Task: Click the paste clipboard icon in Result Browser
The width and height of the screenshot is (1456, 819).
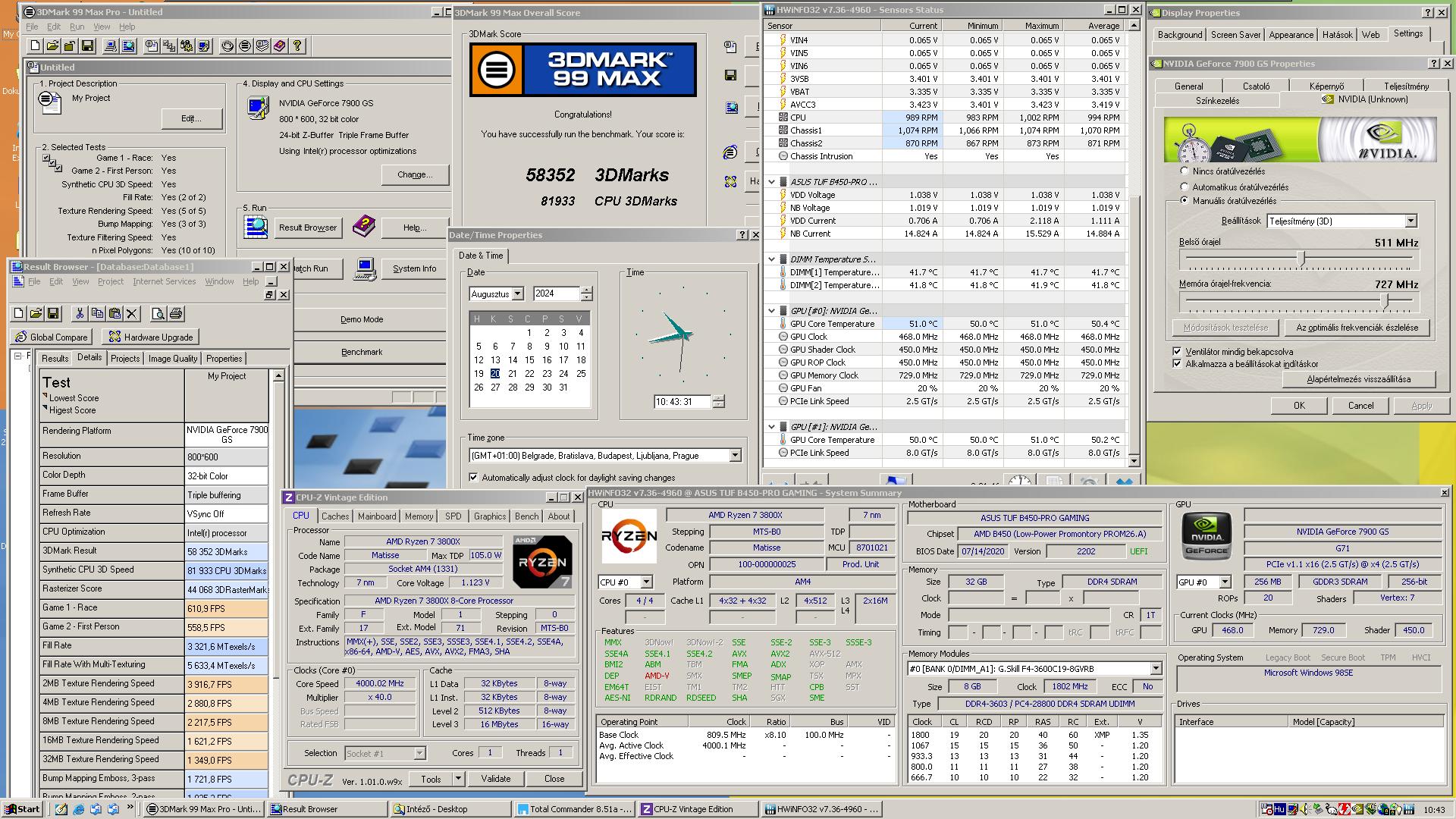Action: (x=115, y=313)
